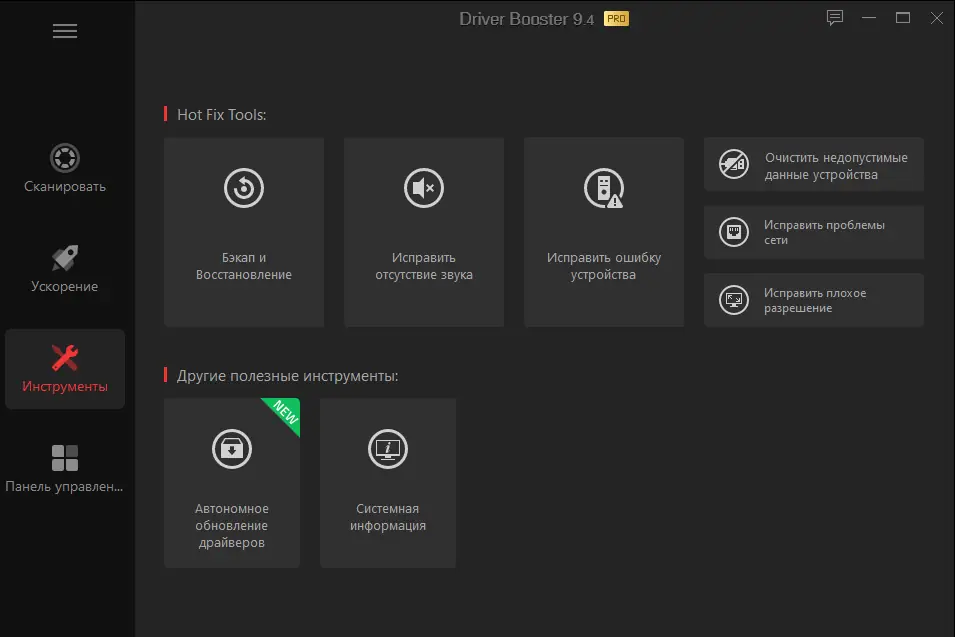Select the Инструменты tab in the sidebar

64,368
